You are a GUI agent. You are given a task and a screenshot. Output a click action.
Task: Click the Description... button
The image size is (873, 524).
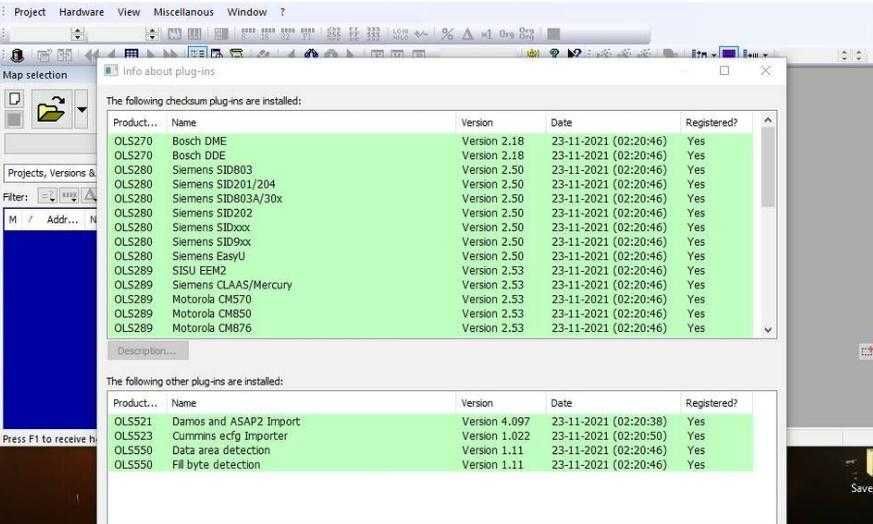[148, 351]
